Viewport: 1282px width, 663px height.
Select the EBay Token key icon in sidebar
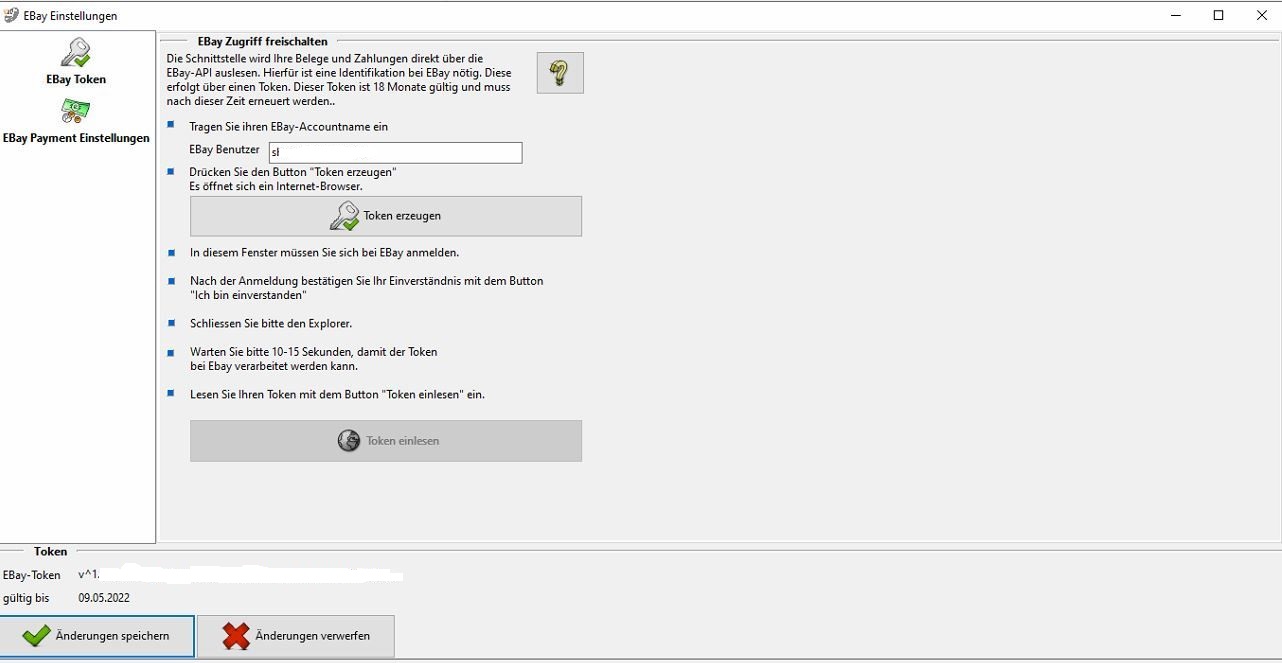click(75, 53)
